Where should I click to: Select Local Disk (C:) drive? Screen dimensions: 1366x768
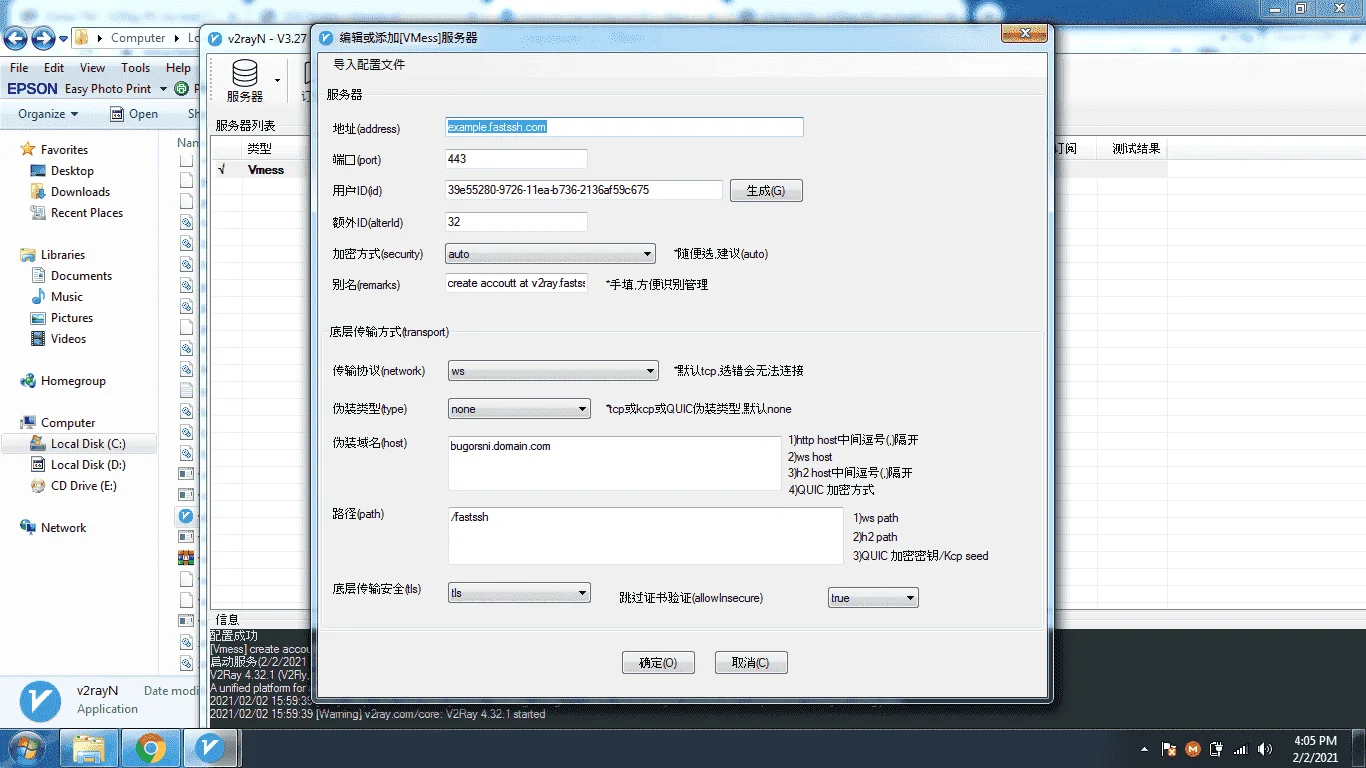[88, 444]
